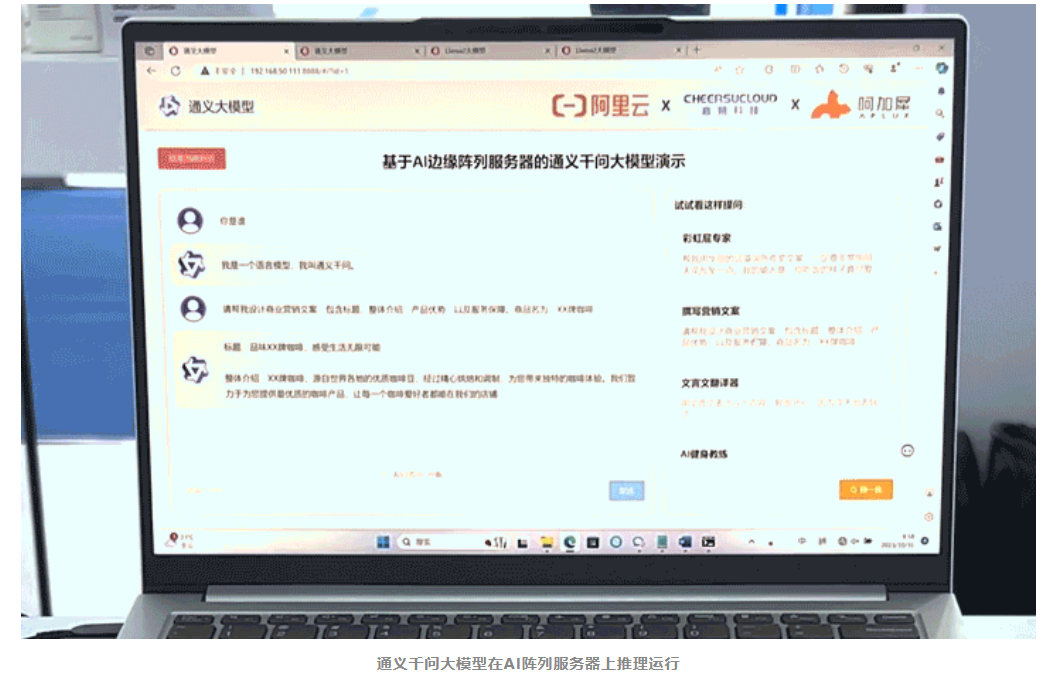Open the browser profile icon
The width and height of the screenshot is (1060, 679).
point(894,68)
